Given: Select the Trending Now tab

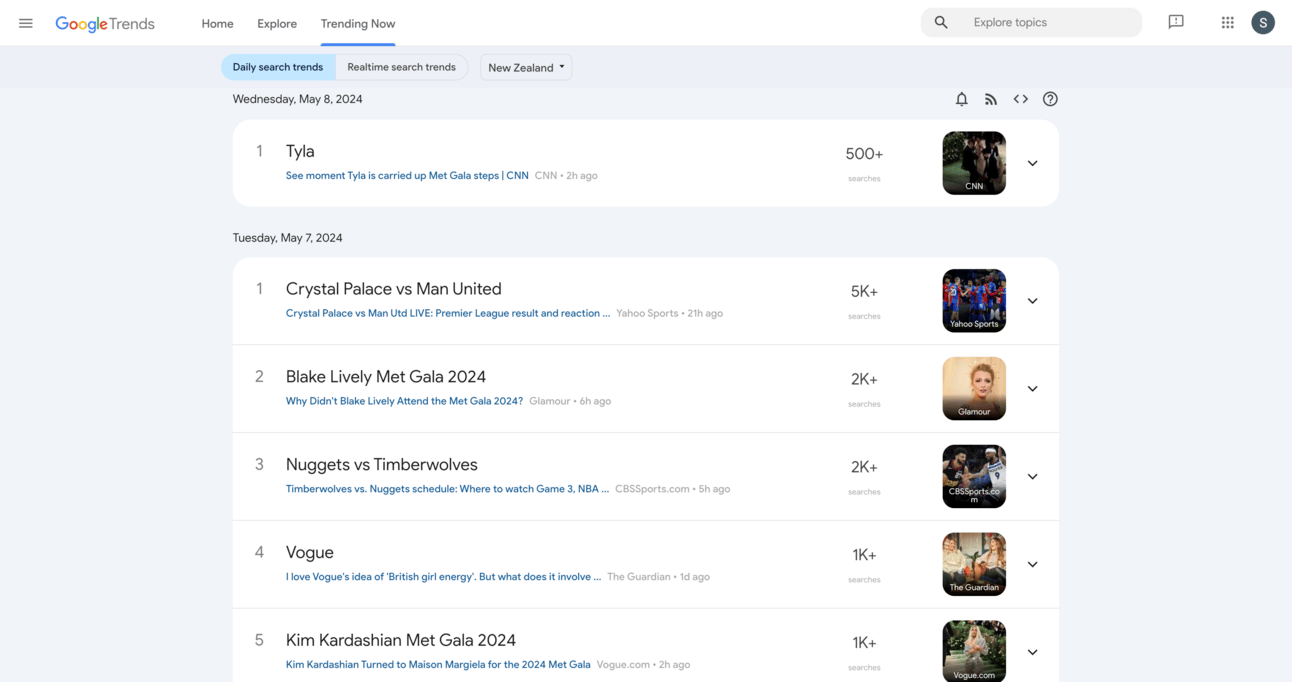Looking at the screenshot, I should [358, 23].
